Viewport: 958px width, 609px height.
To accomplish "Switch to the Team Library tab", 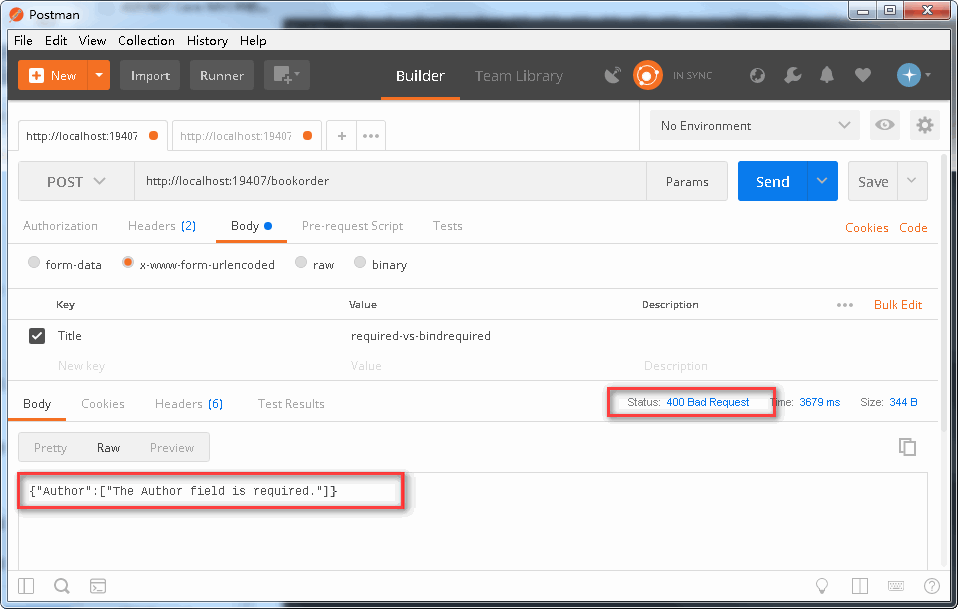I will (x=519, y=76).
